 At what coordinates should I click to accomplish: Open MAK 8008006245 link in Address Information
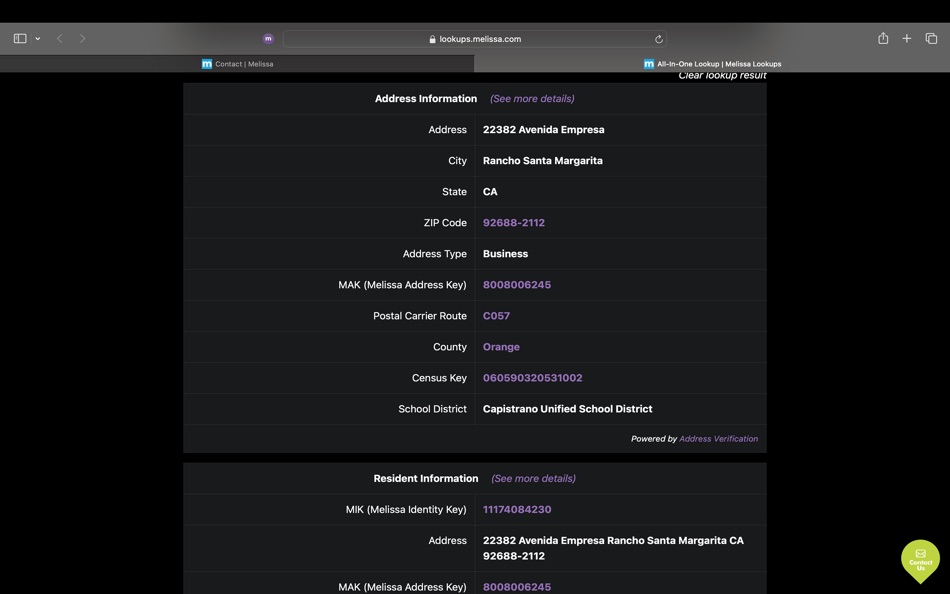tap(517, 284)
